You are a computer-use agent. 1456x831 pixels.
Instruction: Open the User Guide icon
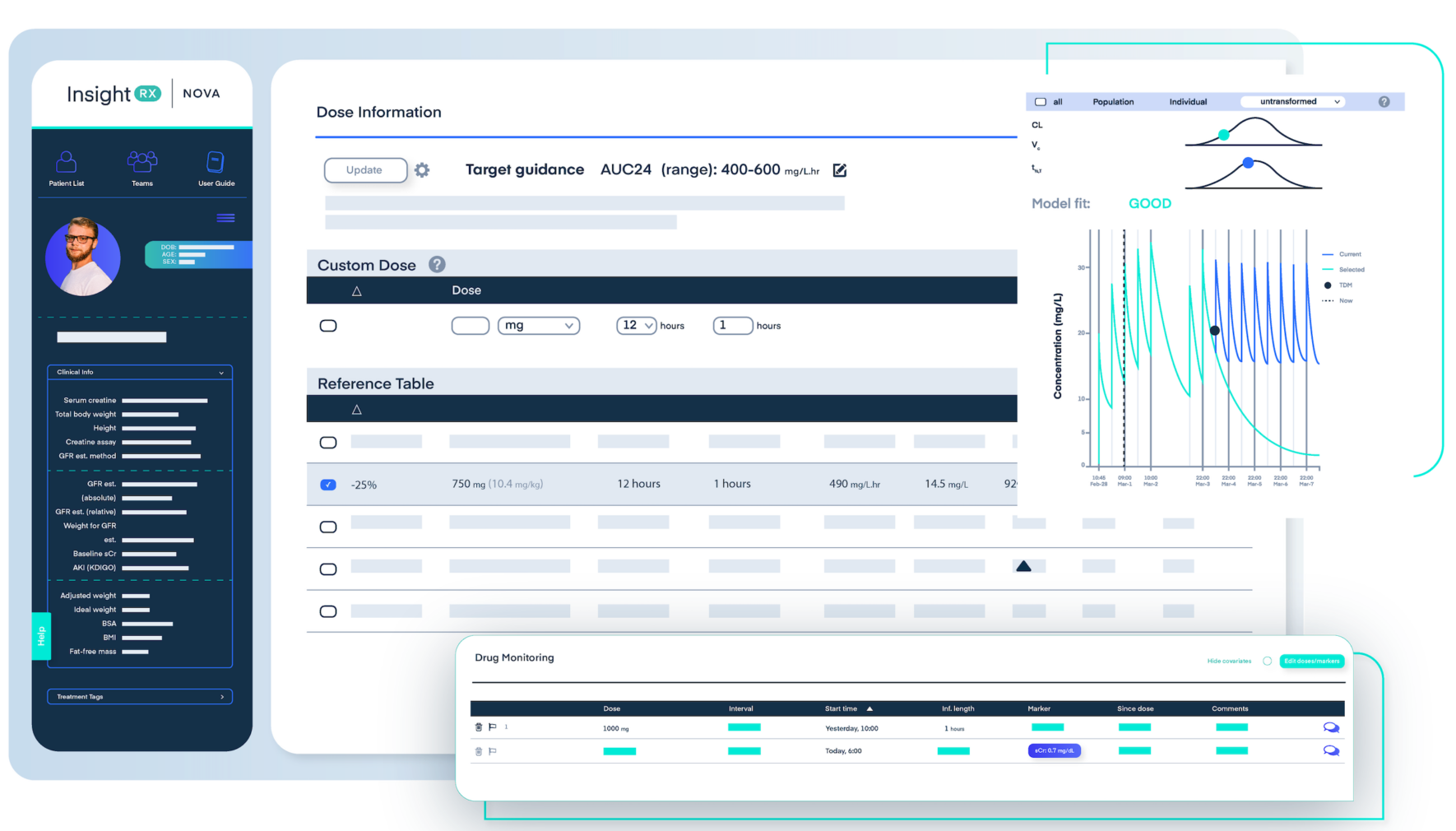coord(216,162)
